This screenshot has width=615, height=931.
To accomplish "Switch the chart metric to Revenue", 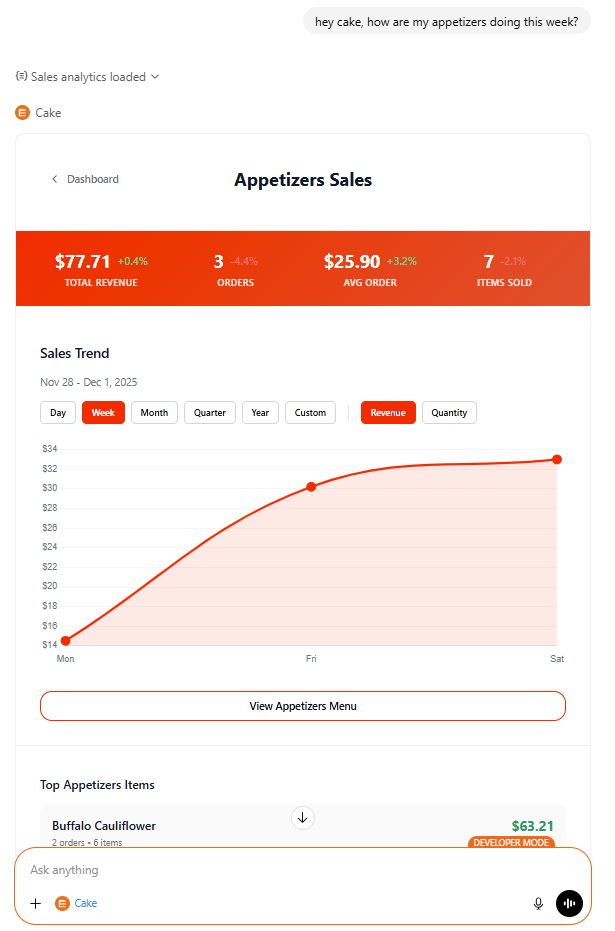I will tap(388, 412).
